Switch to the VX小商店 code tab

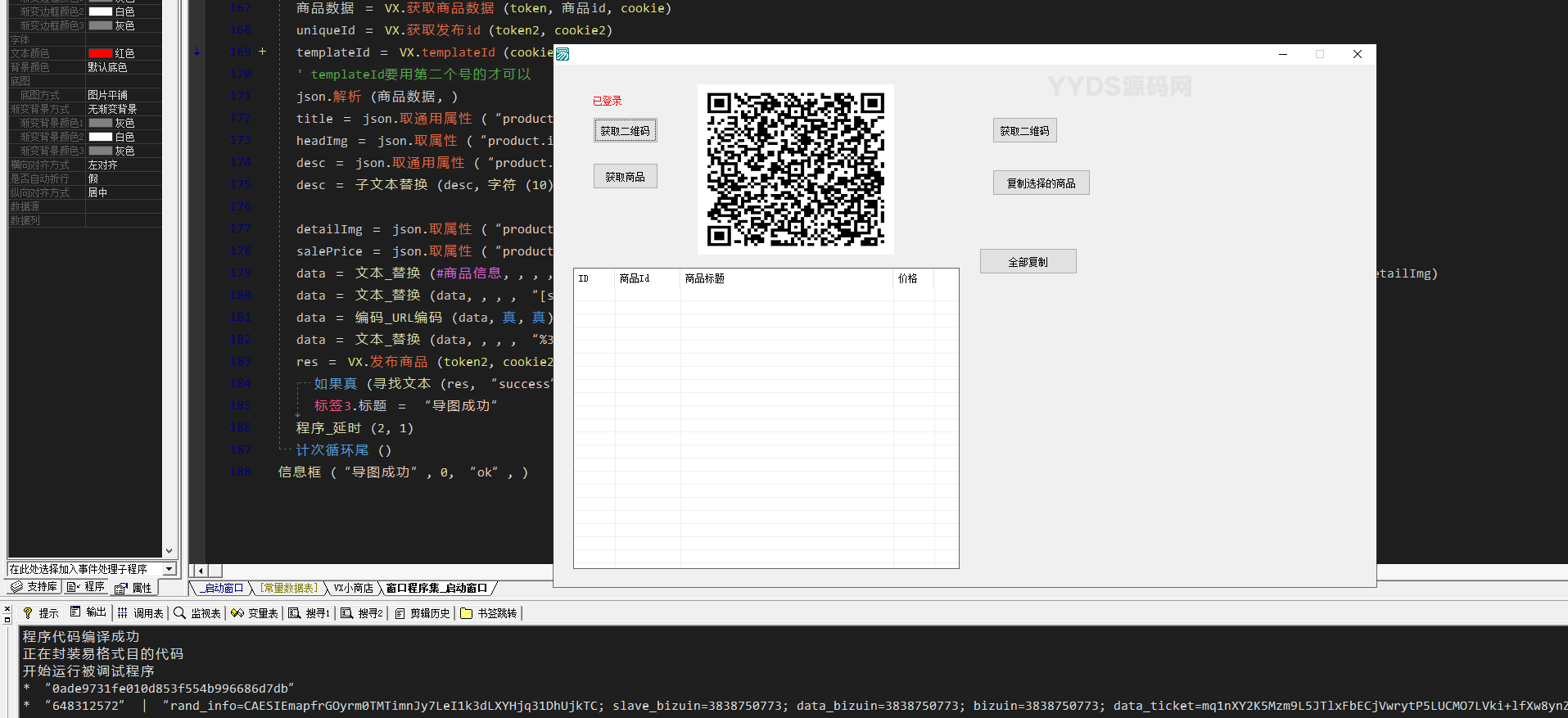point(353,588)
